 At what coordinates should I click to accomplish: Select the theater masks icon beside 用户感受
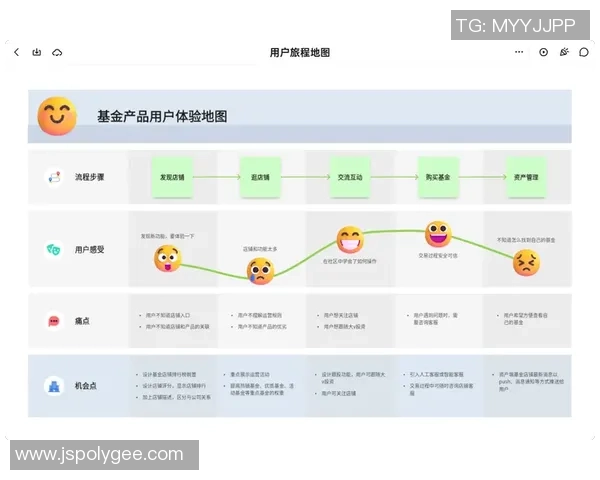pos(54,250)
